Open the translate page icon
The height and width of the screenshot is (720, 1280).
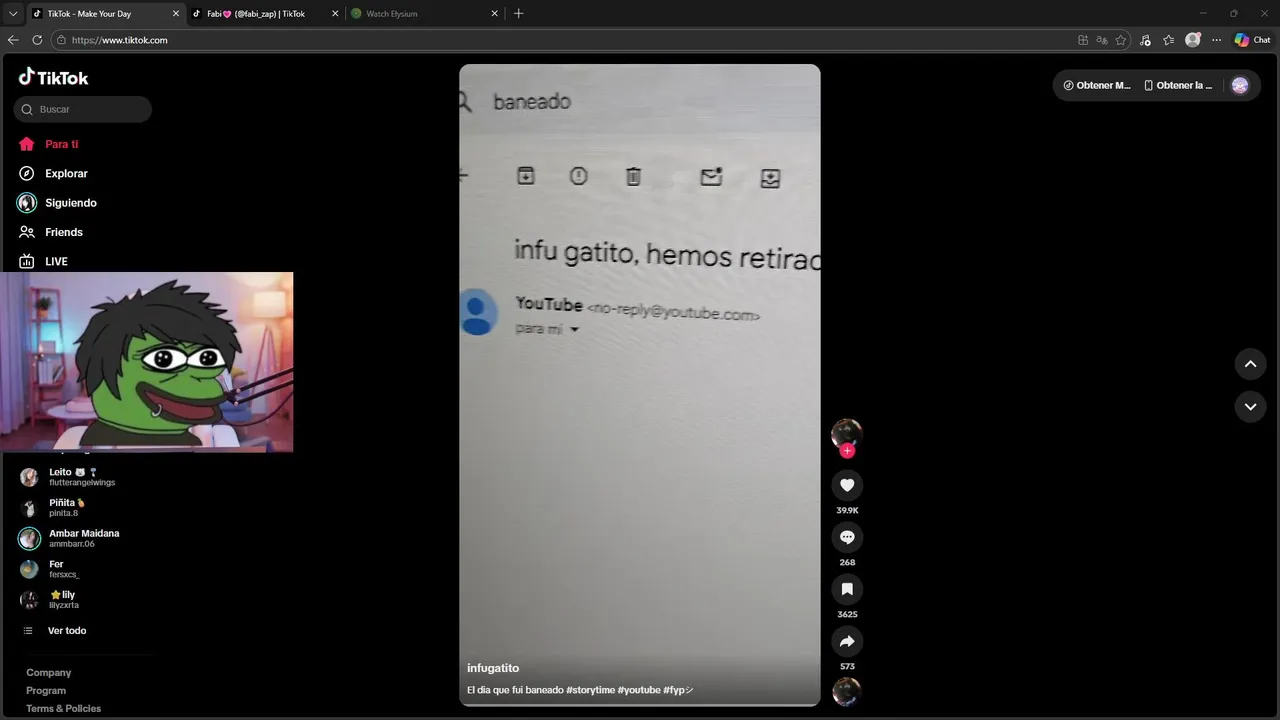tap(1102, 40)
